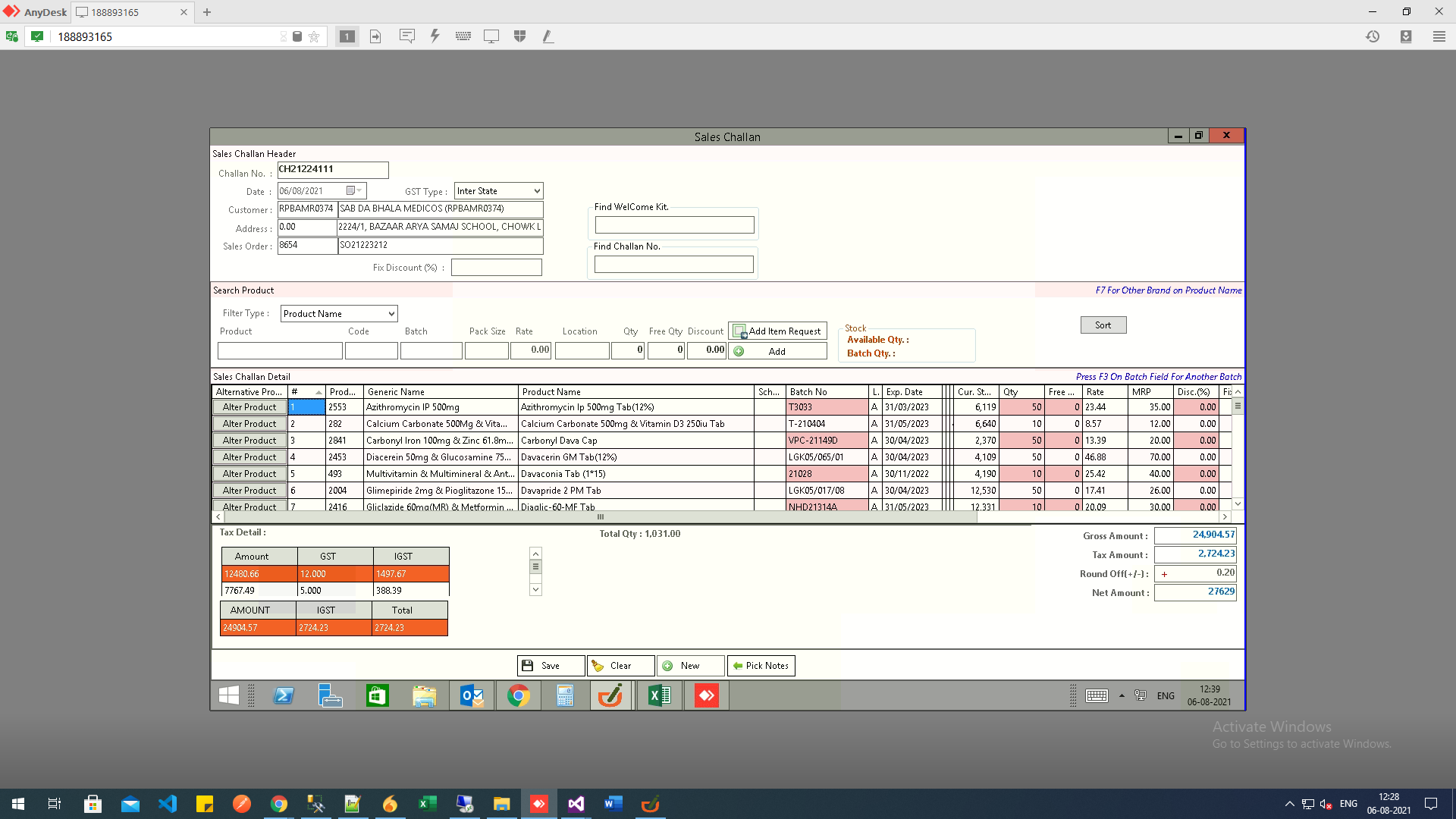Click Alter Product for Azithromycin row
Viewport: 1456px width, 819px height.
click(x=249, y=407)
